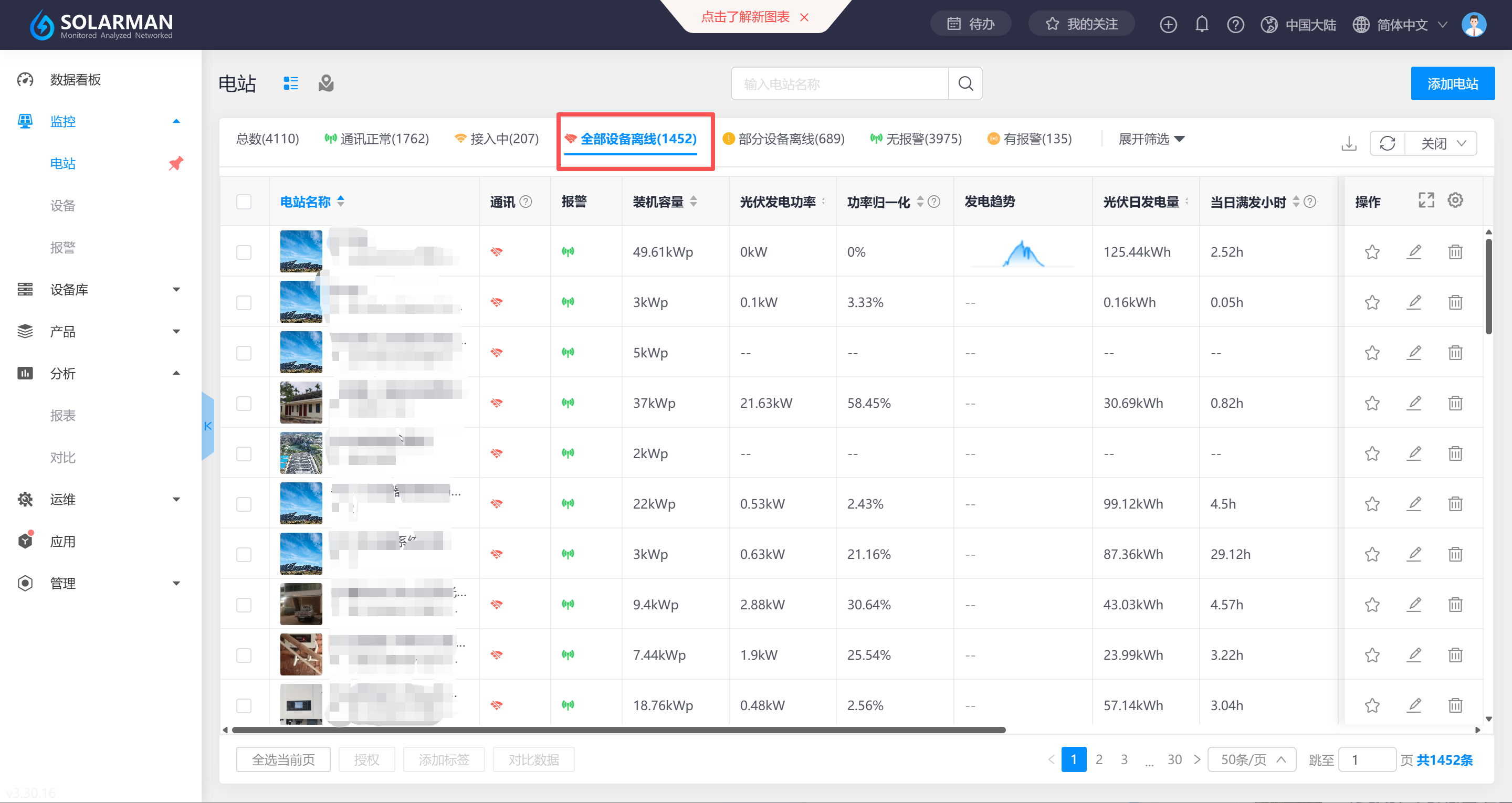This screenshot has height=803, width=1512.
Task: Click the refresh icon
Action: point(1387,143)
